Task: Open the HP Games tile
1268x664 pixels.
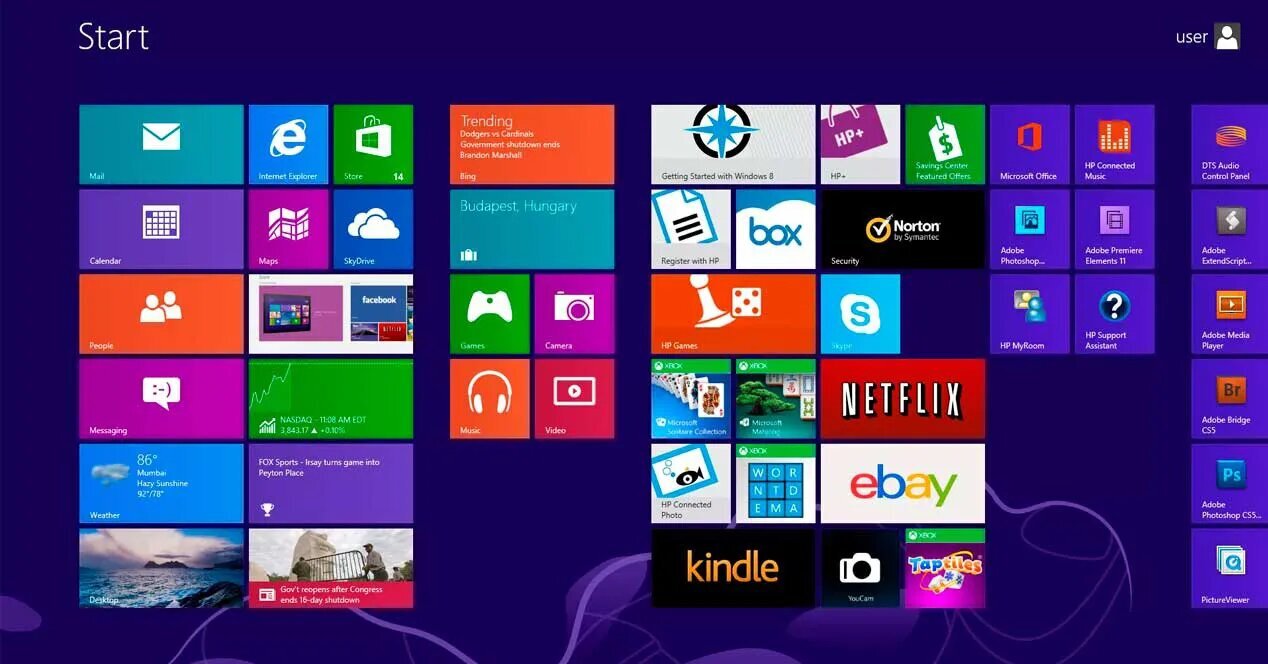Action: [733, 314]
